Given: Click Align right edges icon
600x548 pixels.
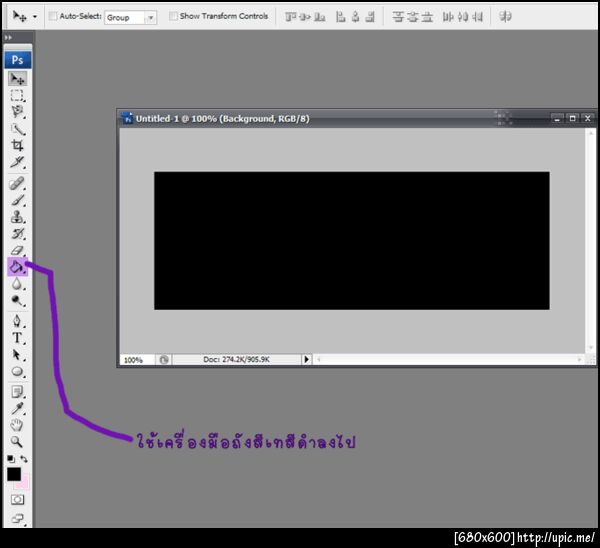Looking at the screenshot, I should coord(370,17).
